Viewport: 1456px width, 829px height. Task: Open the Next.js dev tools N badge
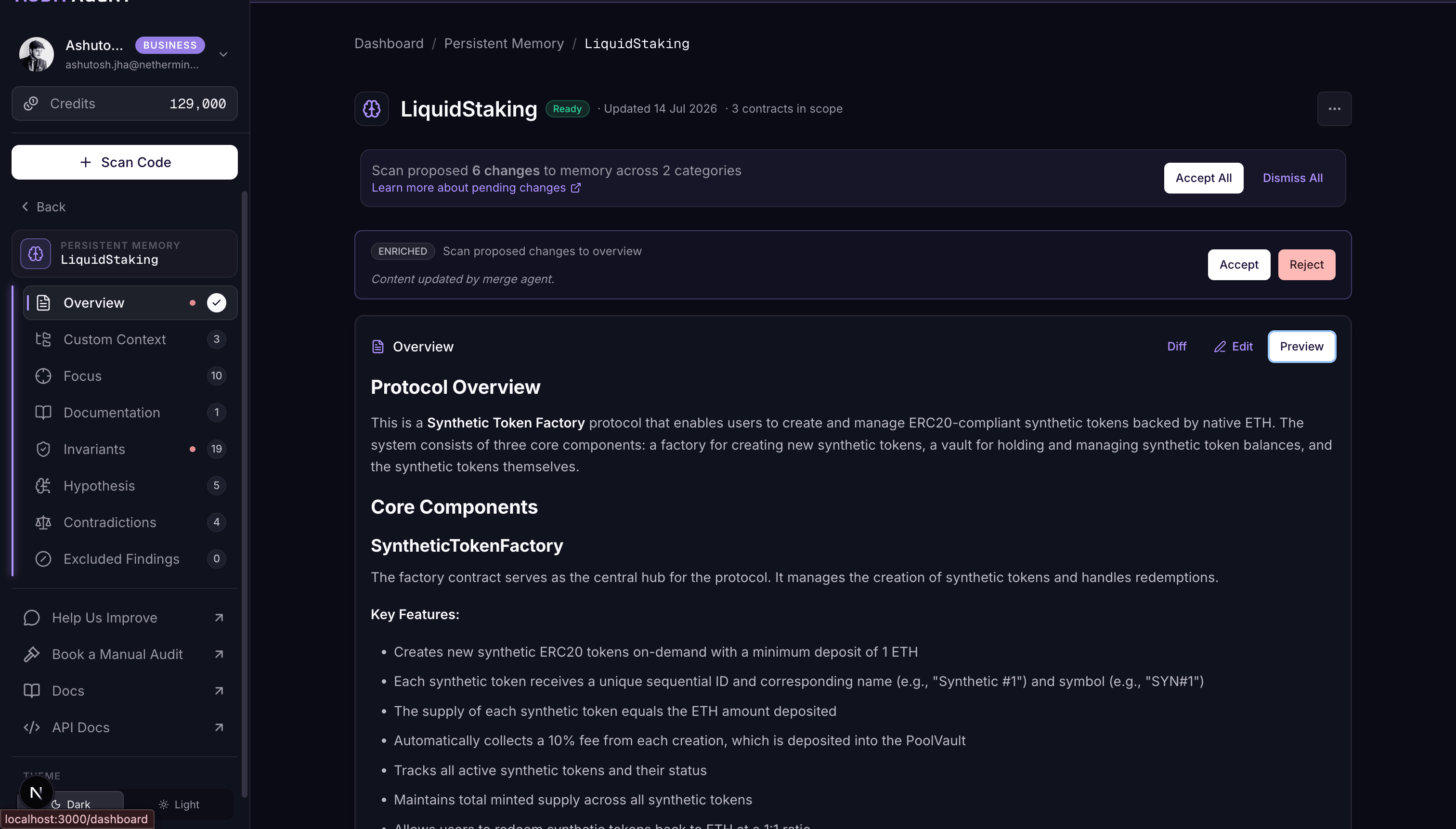[x=36, y=792]
